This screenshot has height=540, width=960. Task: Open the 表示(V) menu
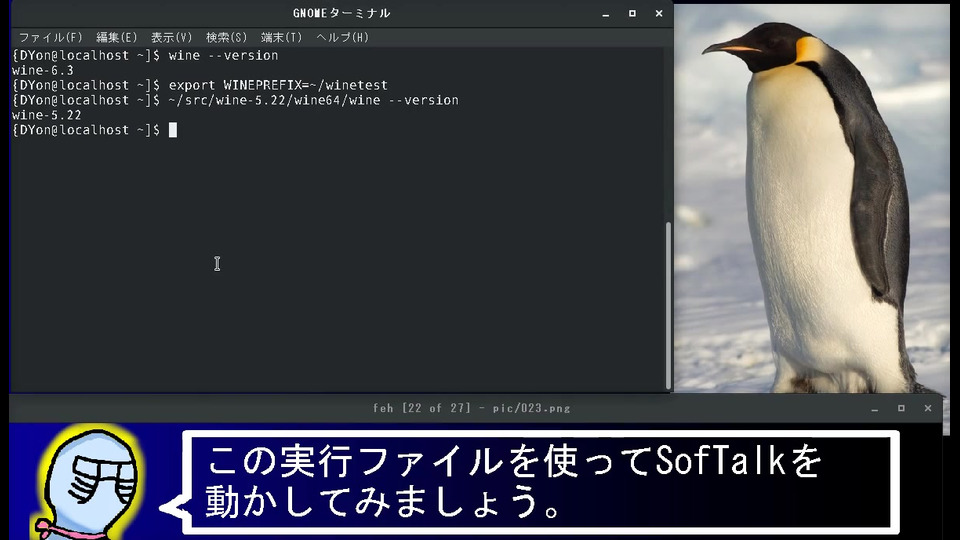(x=171, y=37)
